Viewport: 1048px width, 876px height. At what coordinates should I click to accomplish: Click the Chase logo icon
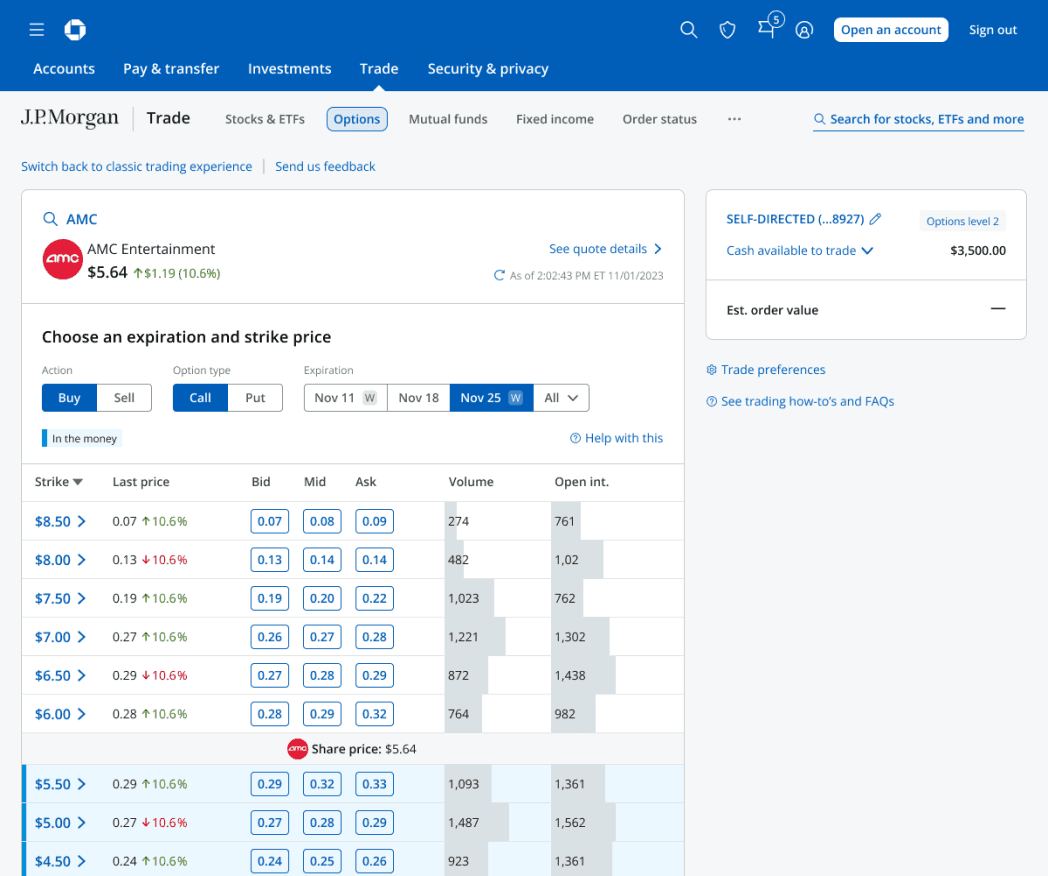pyautogui.click(x=75, y=29)
